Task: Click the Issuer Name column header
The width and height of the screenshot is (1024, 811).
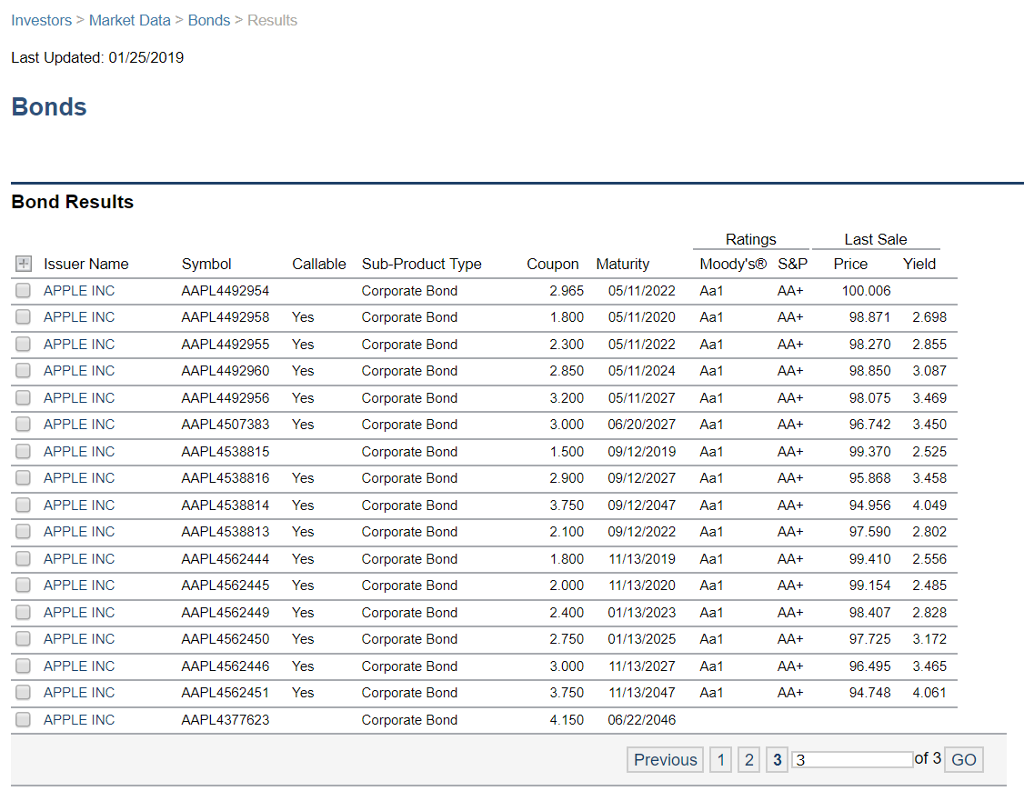Action: point(86,264)
